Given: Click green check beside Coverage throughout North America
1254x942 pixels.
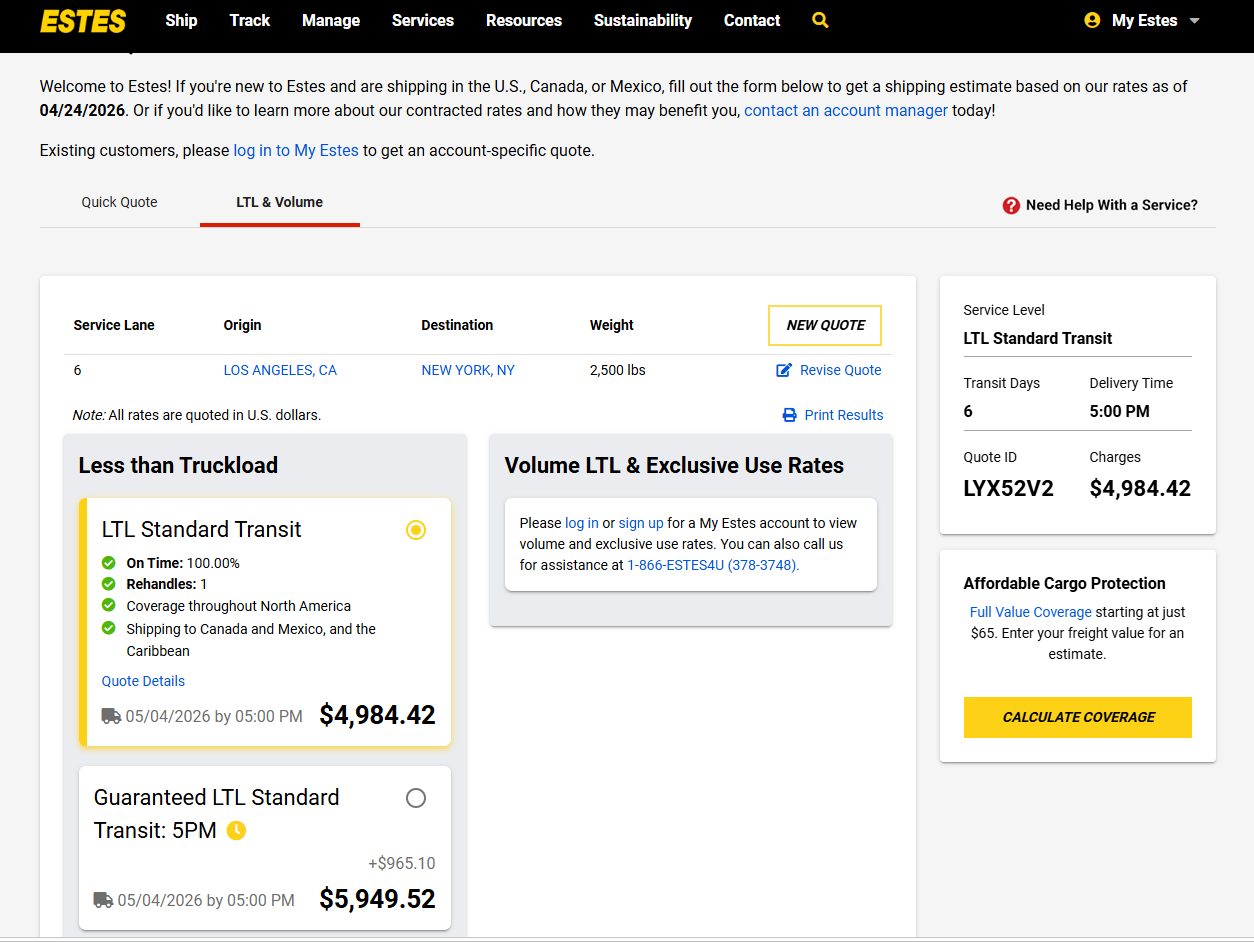Looking at the screenshot, I should coord(109,605).
